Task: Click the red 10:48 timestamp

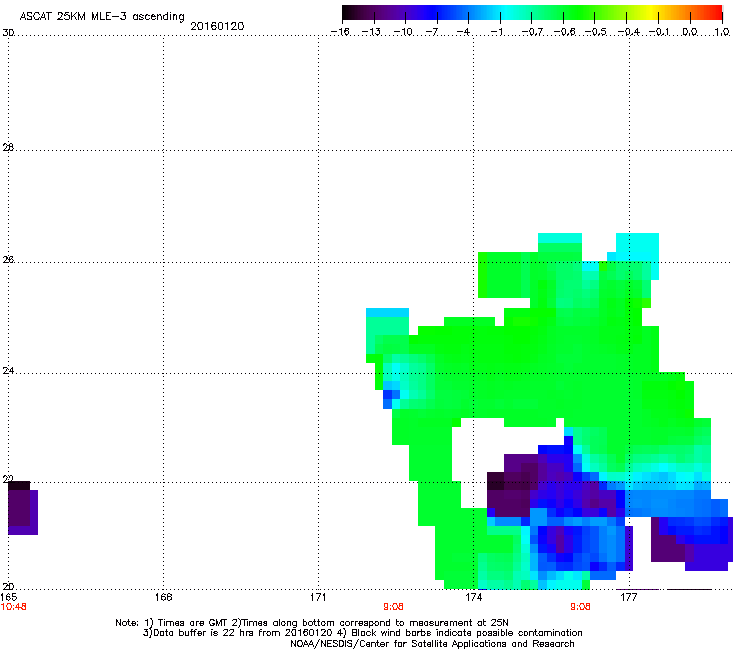Action: [x=14, y=607]
